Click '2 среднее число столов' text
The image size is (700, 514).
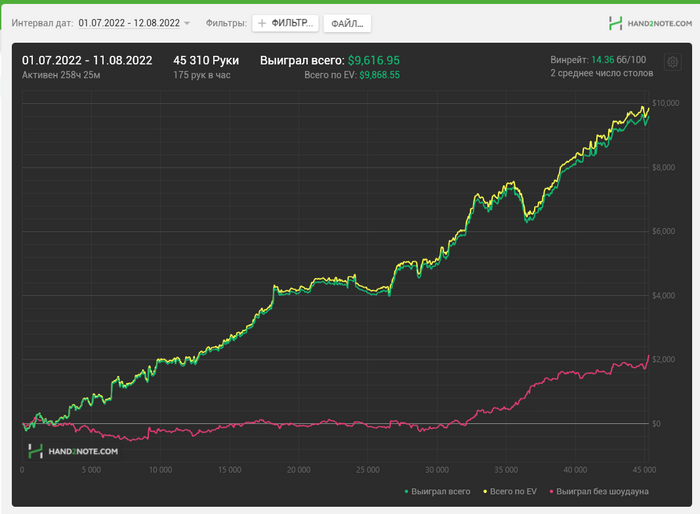coord(601,73)
